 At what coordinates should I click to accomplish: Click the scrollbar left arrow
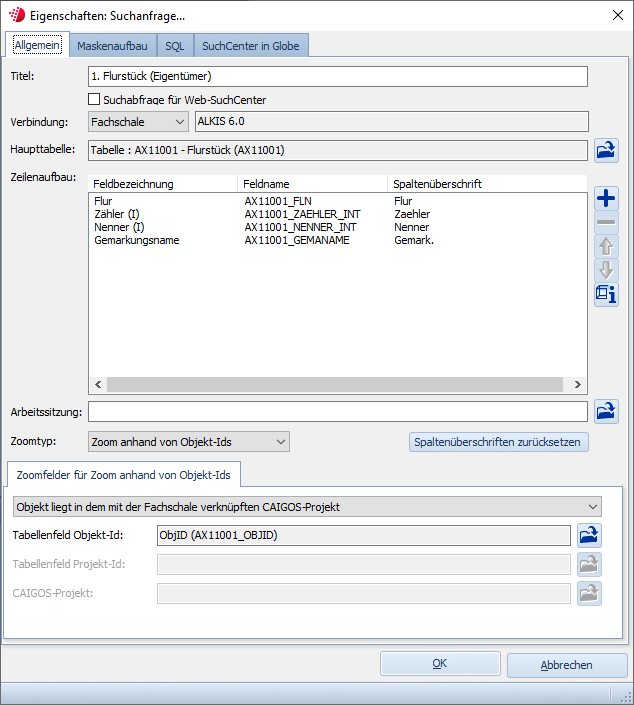[98, 384]
